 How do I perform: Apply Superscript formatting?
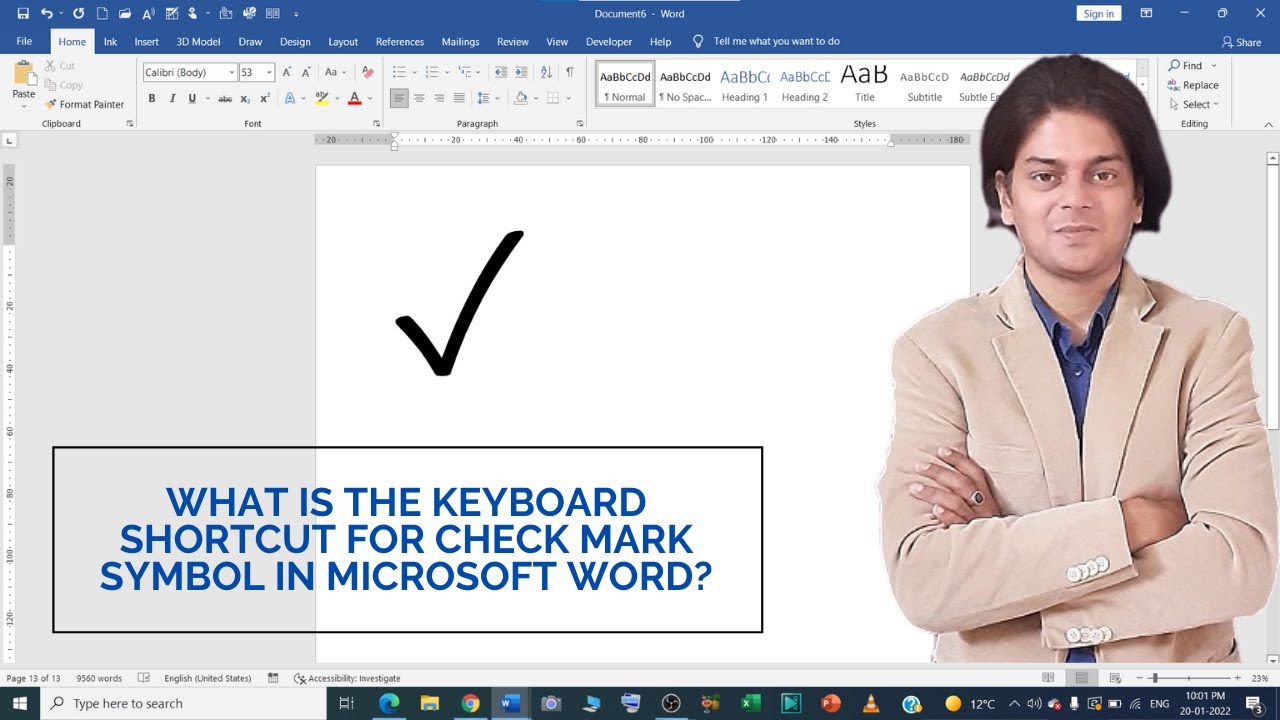(x=265, y=98)
